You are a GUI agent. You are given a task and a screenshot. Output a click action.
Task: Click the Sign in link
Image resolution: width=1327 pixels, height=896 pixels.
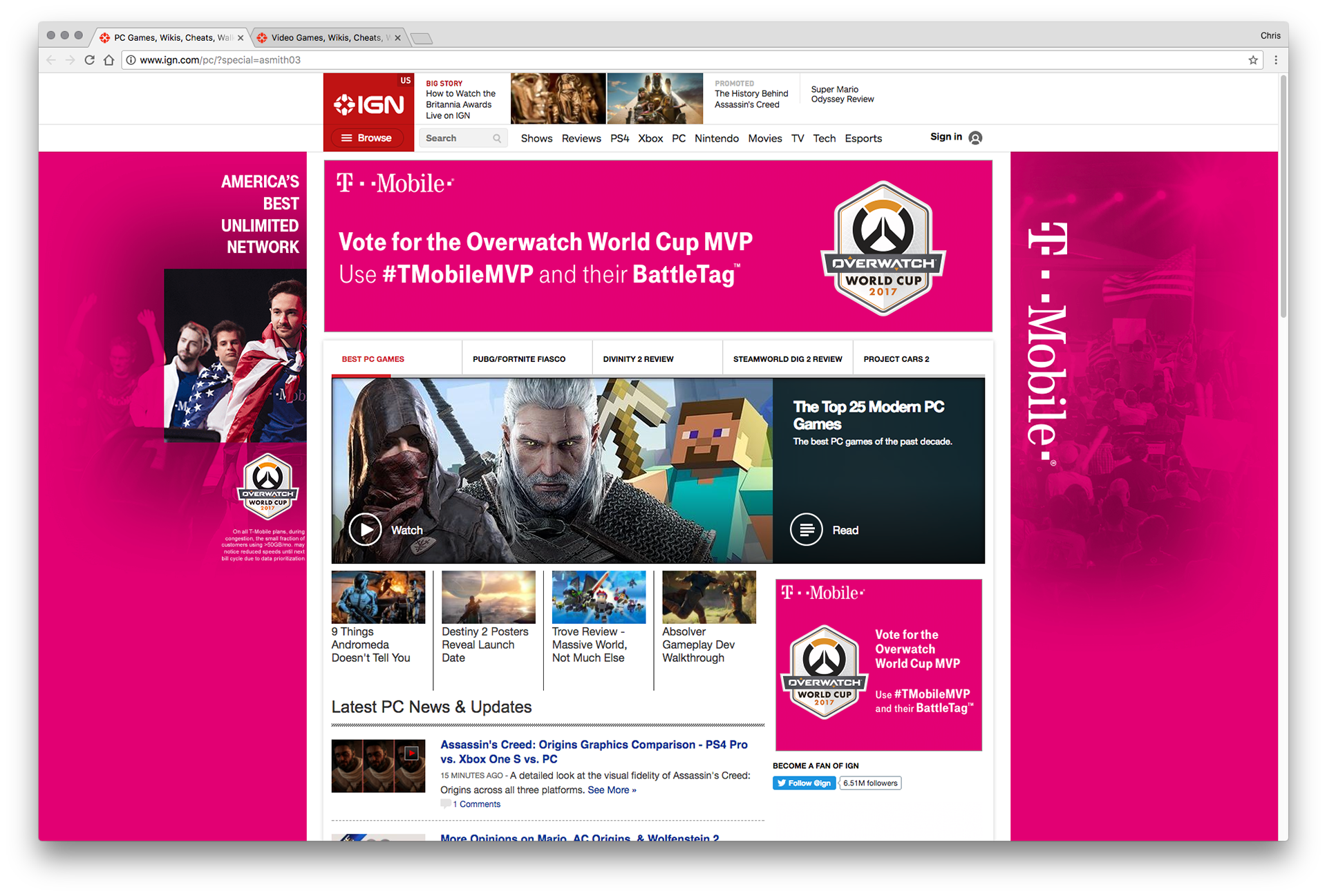click(x=945, y=137)
